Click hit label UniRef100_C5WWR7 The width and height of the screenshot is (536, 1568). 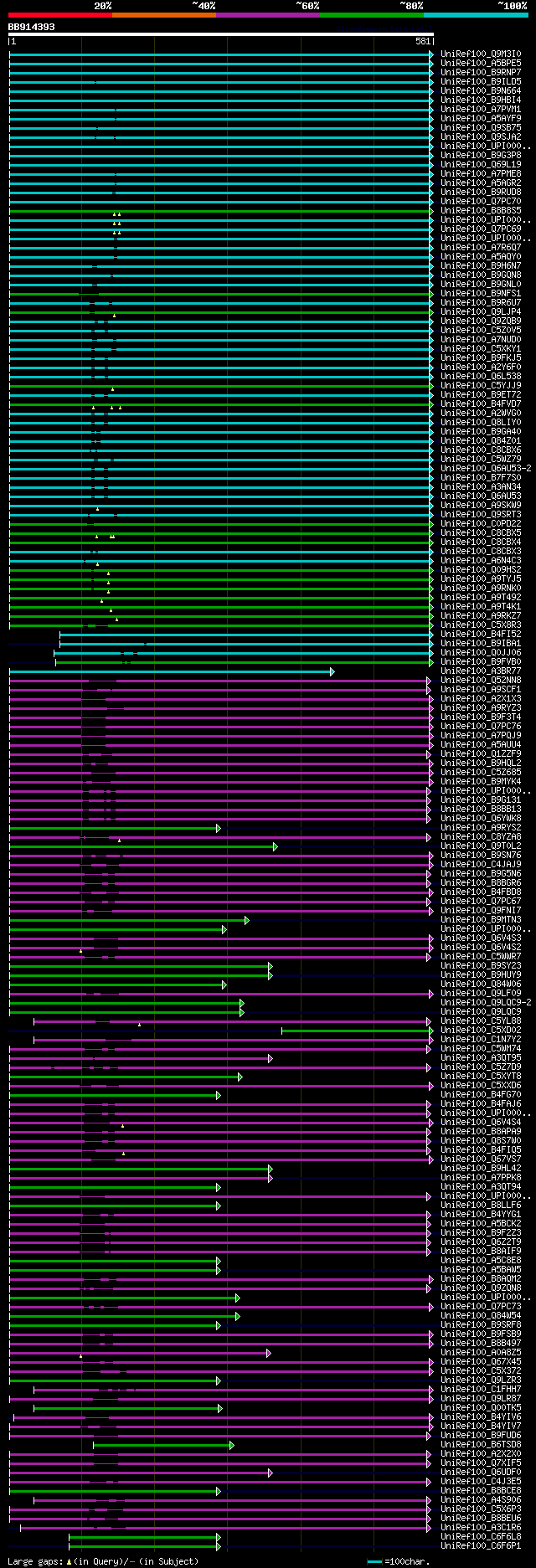pyautogui.click(x=481, y=957)
